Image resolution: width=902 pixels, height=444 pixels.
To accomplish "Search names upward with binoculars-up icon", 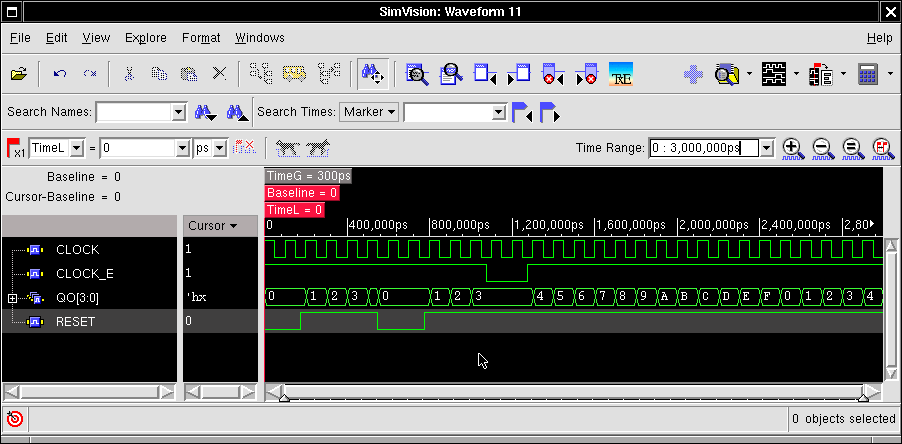I will (238, 112).
